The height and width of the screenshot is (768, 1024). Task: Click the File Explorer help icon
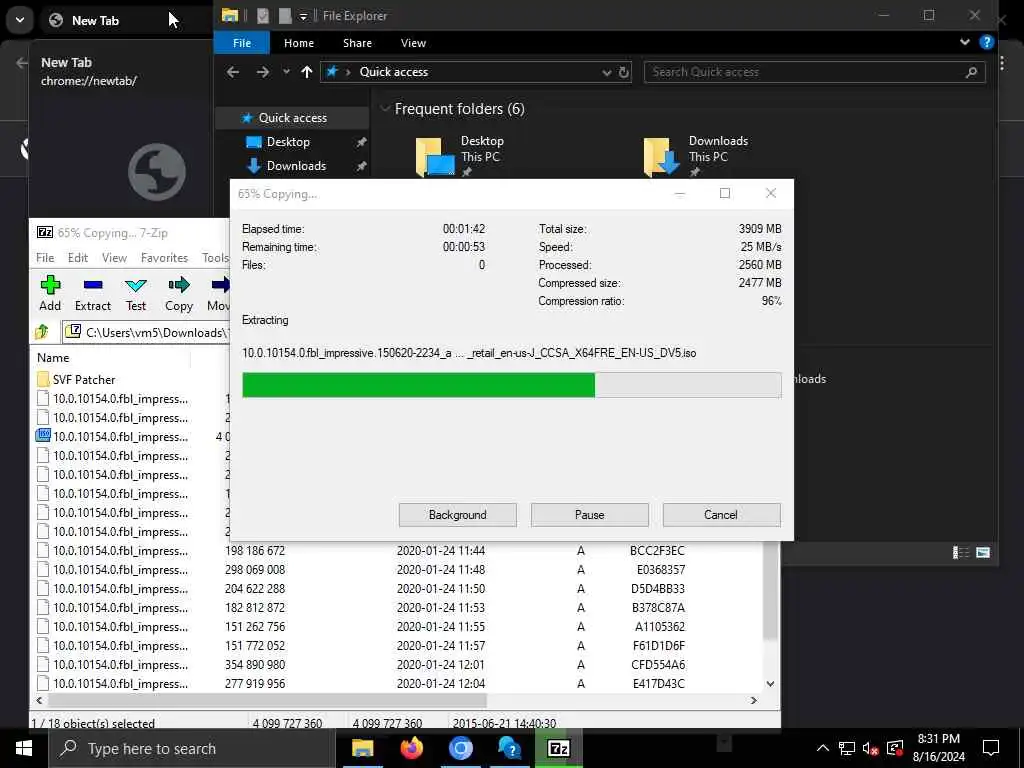coord(987,42)
